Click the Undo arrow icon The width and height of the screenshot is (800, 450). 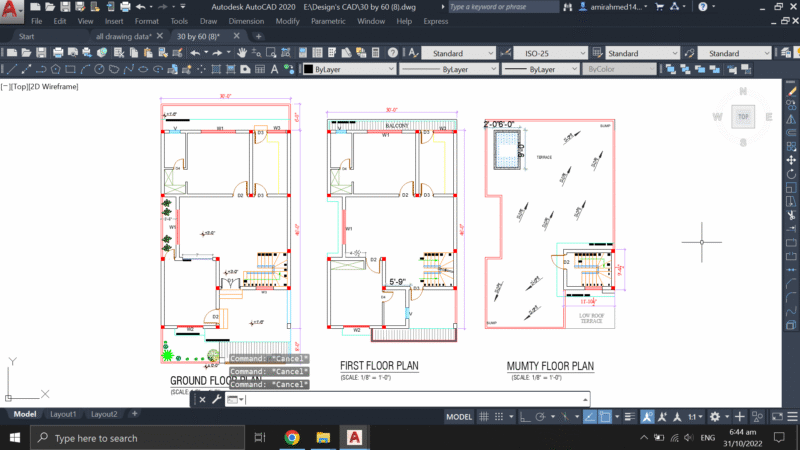pos(195,53)
